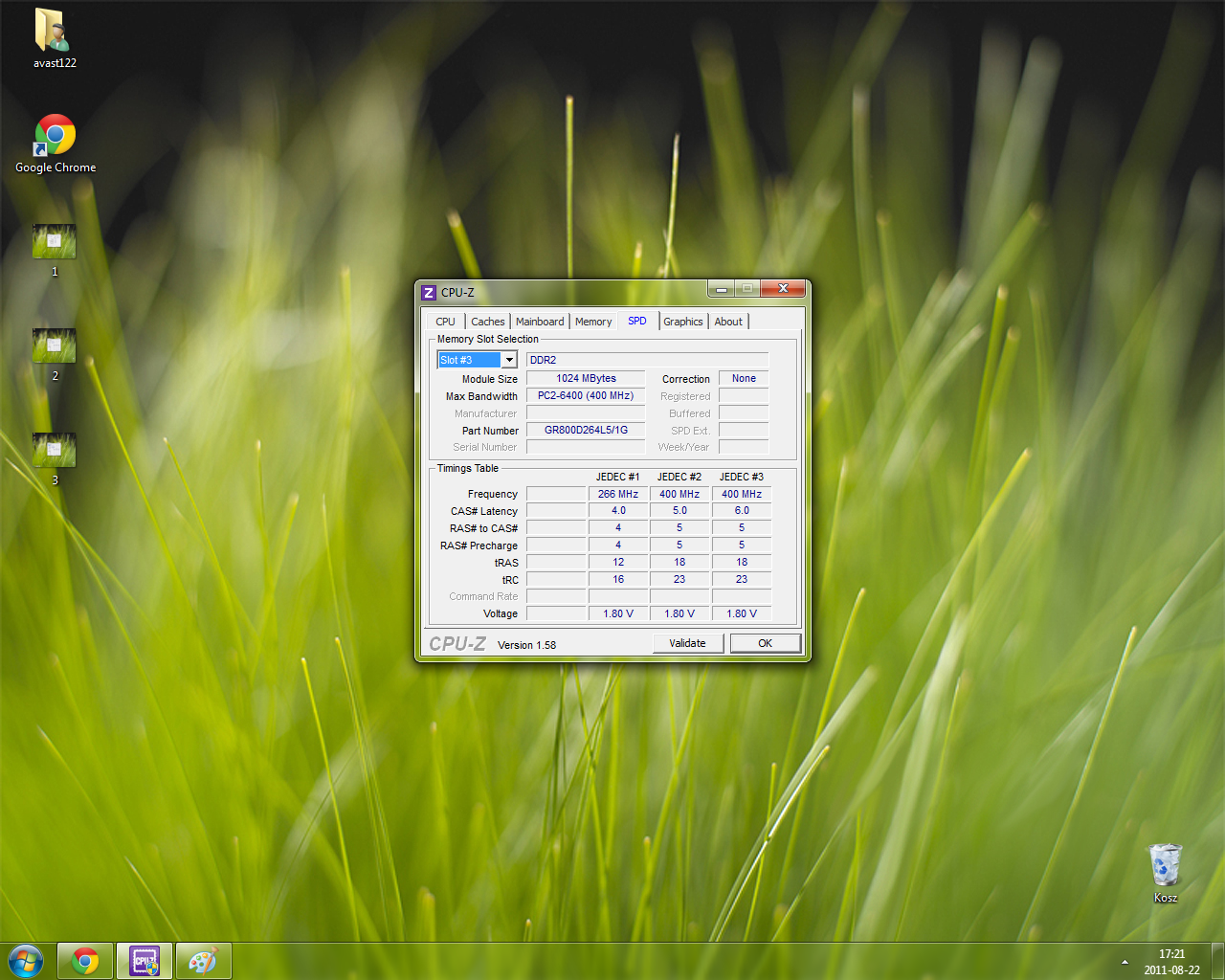Open Chrome from the taskbar
The image size is (1225, 980).
pyautogui.click(x=85, y=961)
